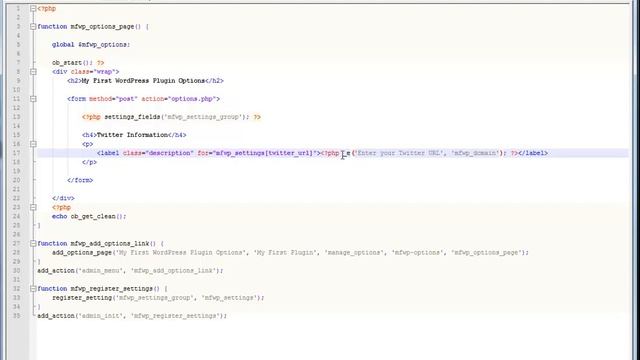
Task: Click 'mfwp_settings[twitter_url]' attribute value
Action: click(x=264, y=153)
